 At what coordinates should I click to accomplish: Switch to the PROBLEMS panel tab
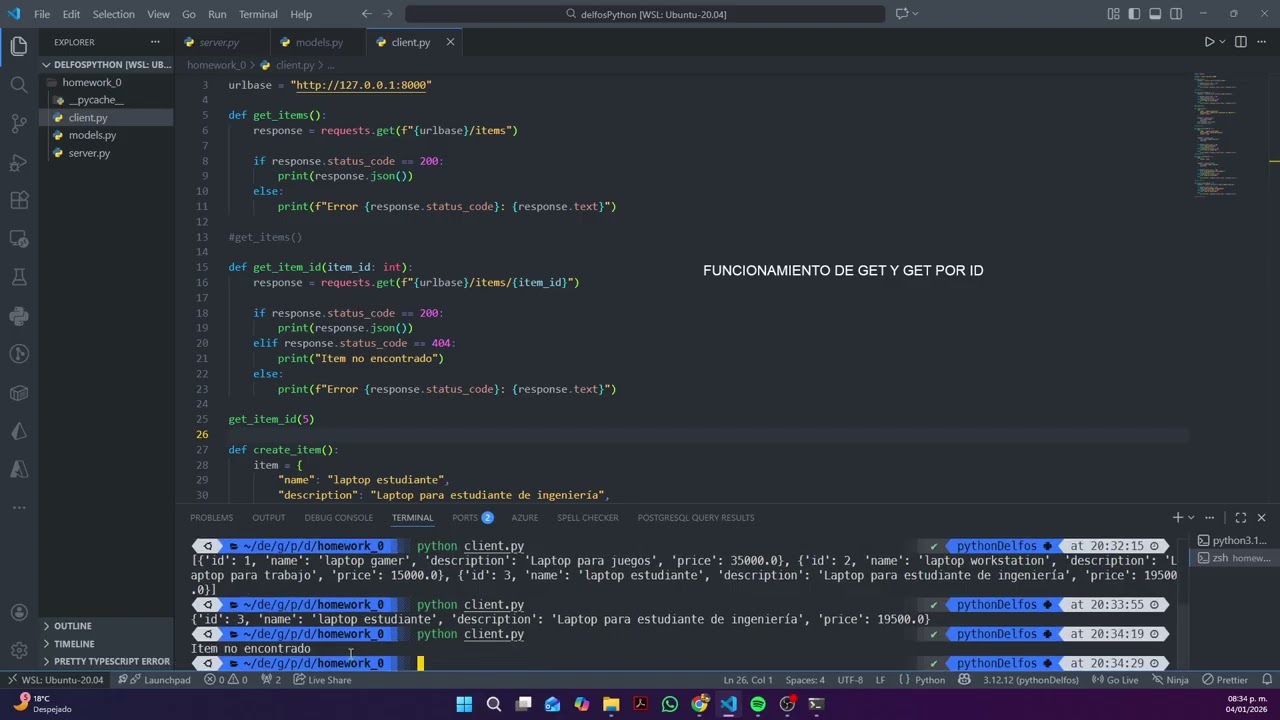(x=211, y=517)
